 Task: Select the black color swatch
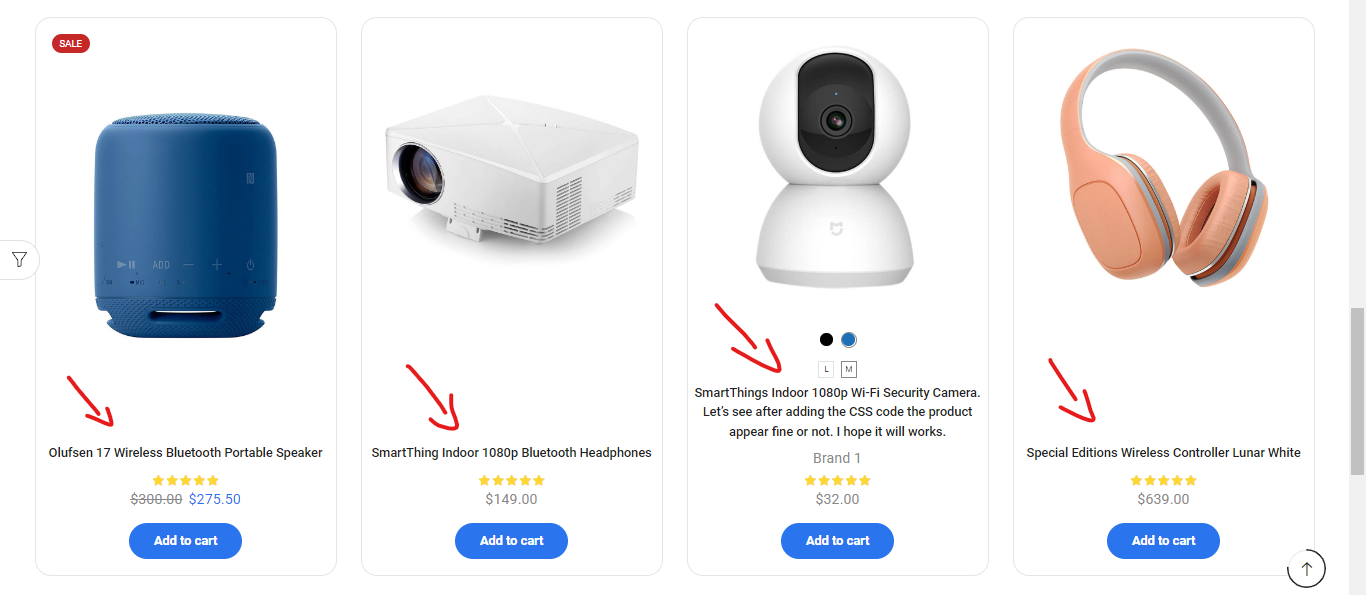(x=826, y=340)
